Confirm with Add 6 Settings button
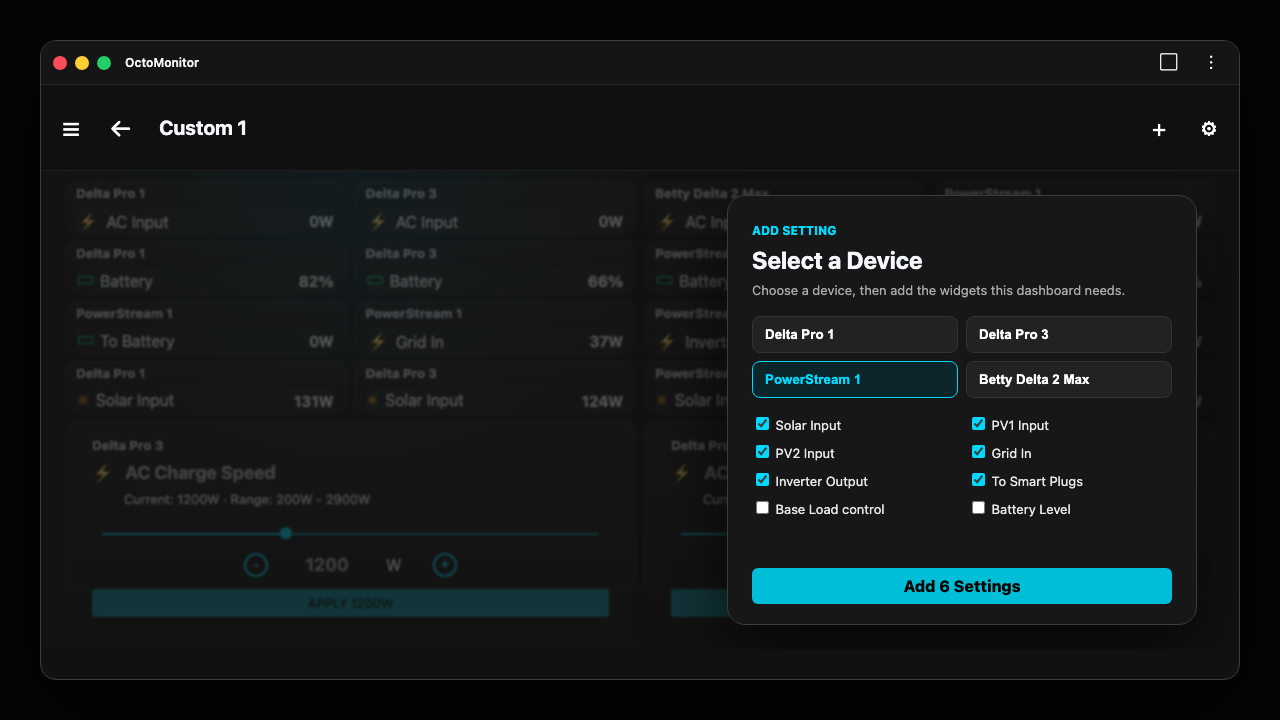 click(962, 586)
